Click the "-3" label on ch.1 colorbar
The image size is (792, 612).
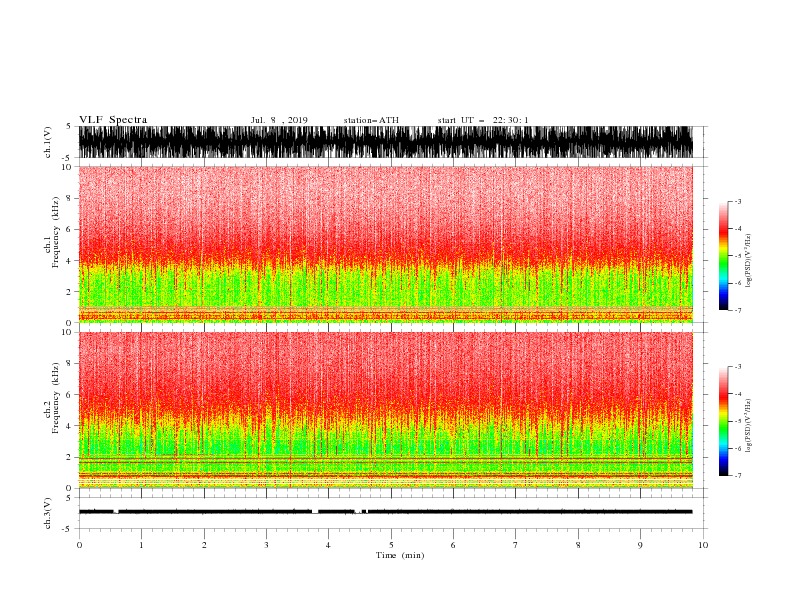point(737,201)
